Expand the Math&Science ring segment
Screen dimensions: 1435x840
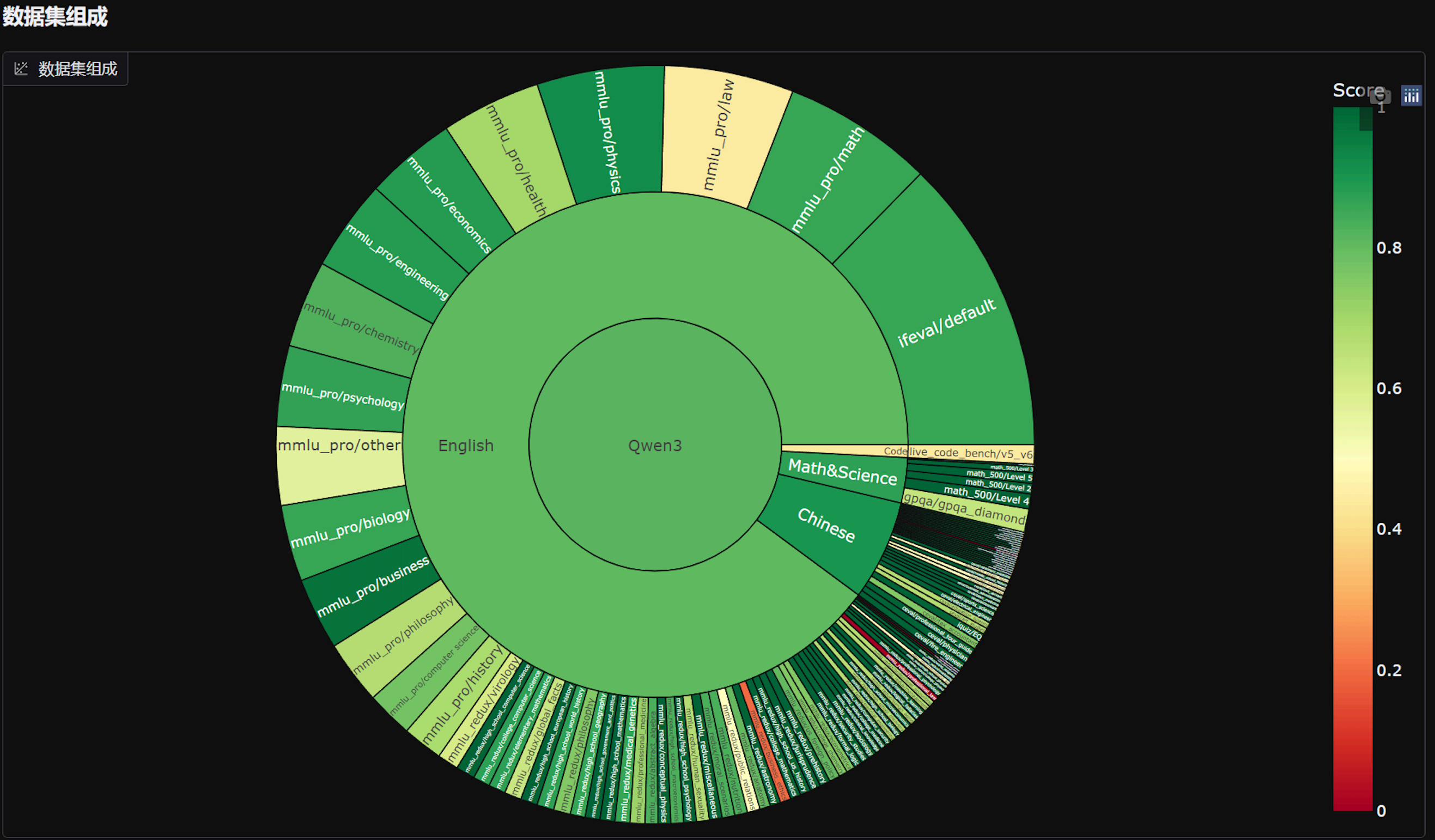[843, 473]
